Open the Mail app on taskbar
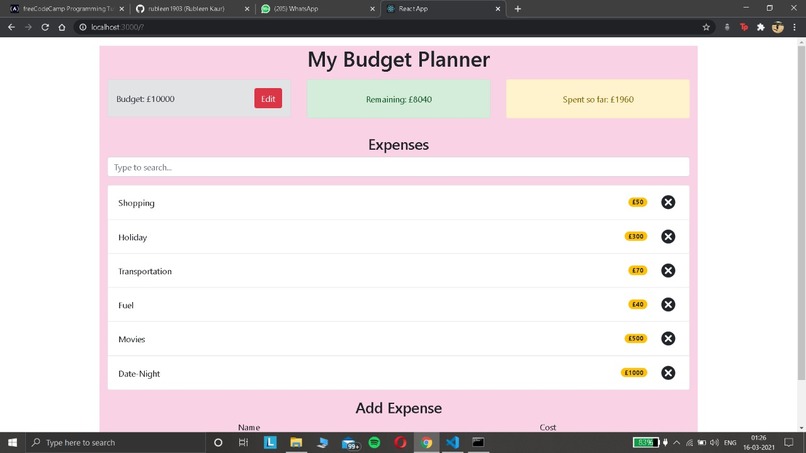806x453 pixels. coord(350,442)
